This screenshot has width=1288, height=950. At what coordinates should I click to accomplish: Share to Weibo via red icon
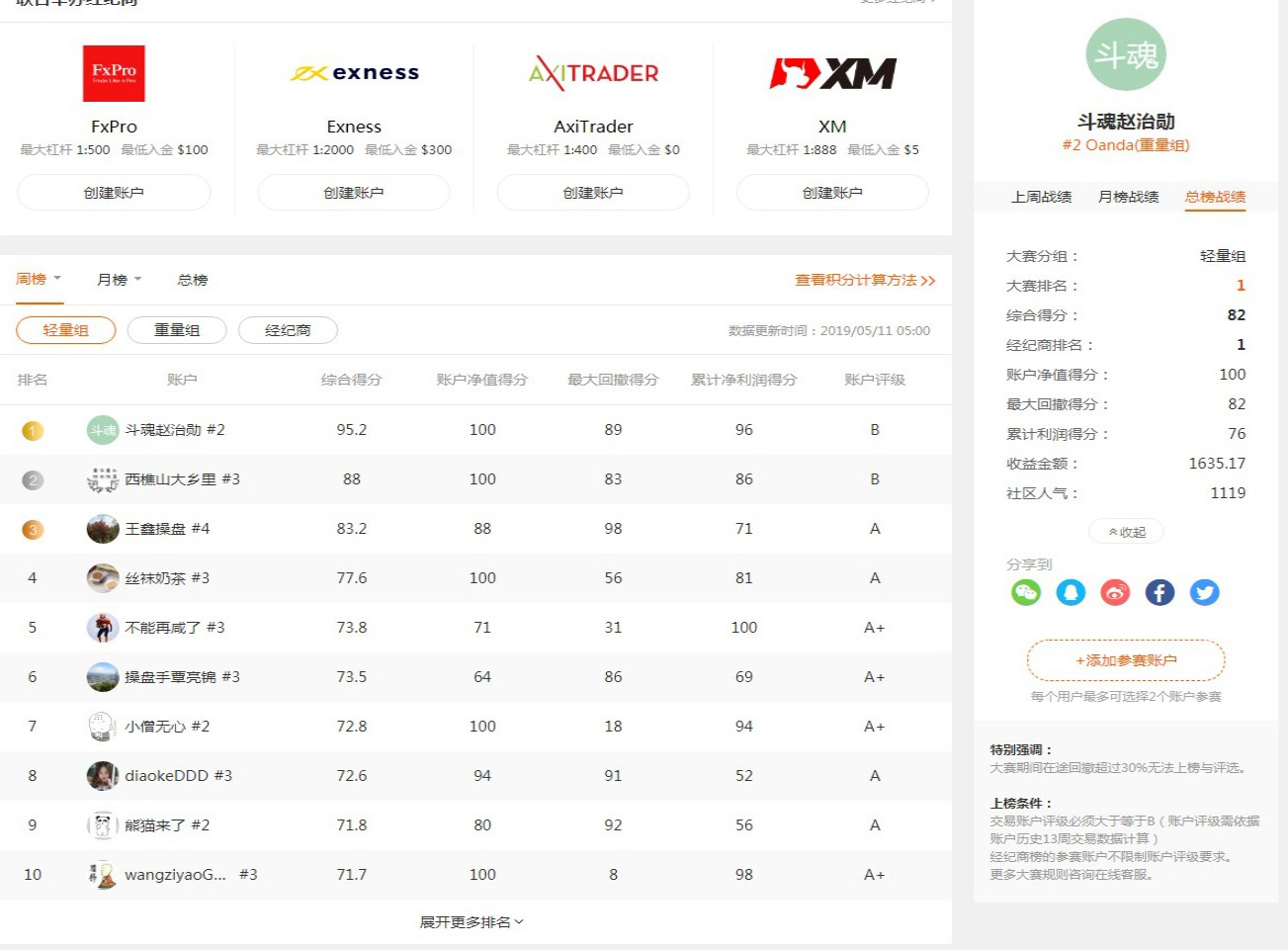1115,592
